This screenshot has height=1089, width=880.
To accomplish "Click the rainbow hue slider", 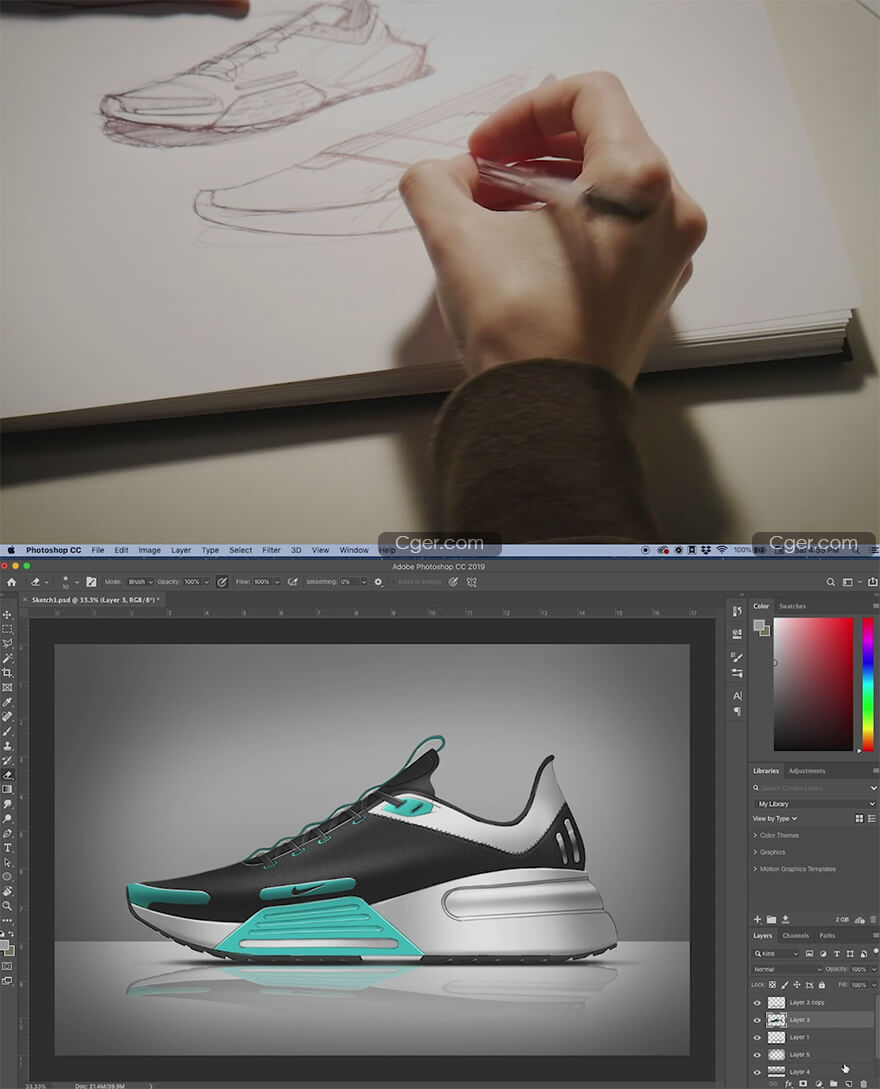I will [x=867, y=683].
